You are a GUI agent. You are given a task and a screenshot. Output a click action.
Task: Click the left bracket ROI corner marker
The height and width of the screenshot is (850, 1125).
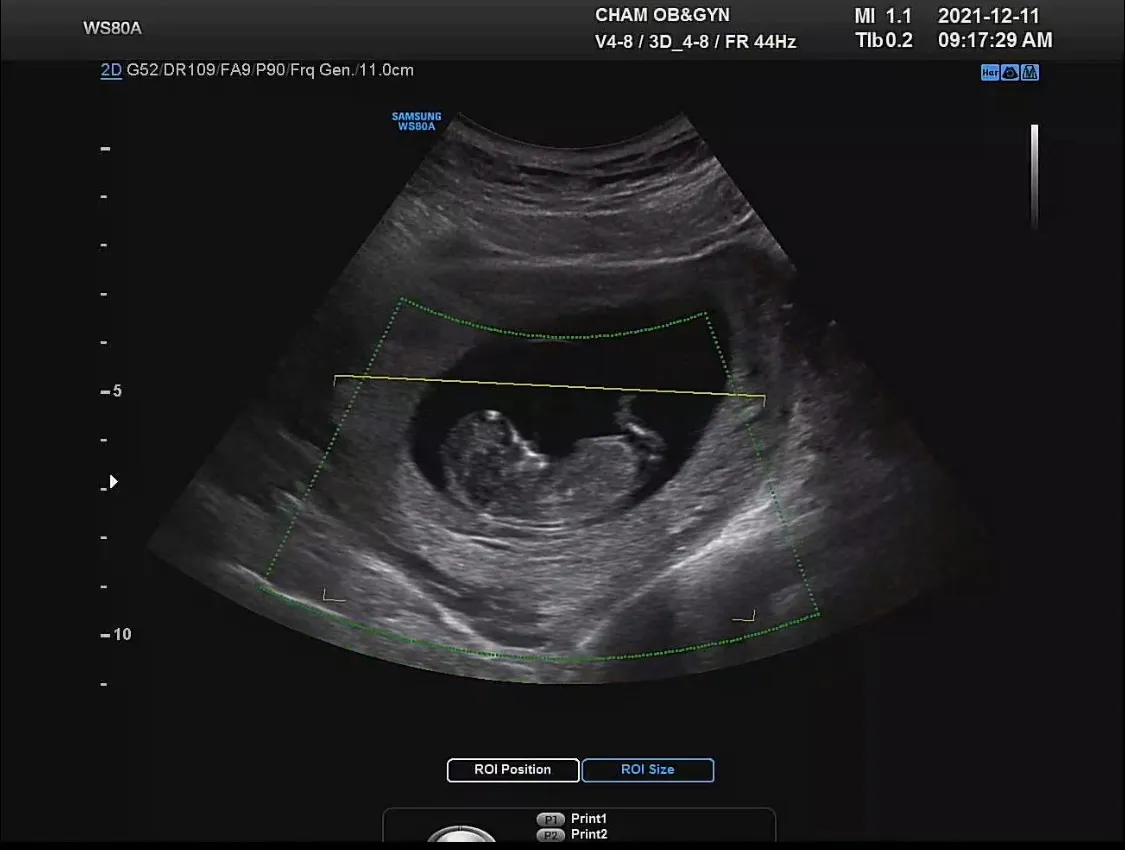pos(334,595)
